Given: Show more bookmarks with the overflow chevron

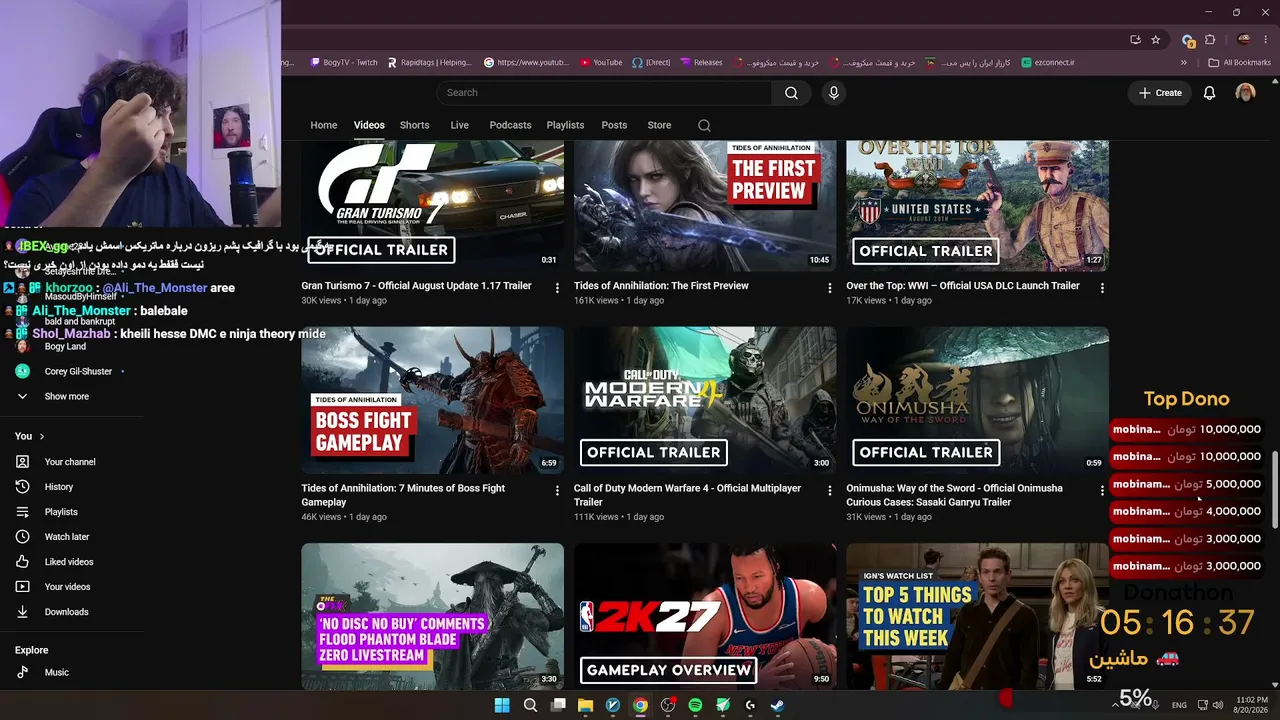Looking at the screenshot, I should pos(1183,62).
